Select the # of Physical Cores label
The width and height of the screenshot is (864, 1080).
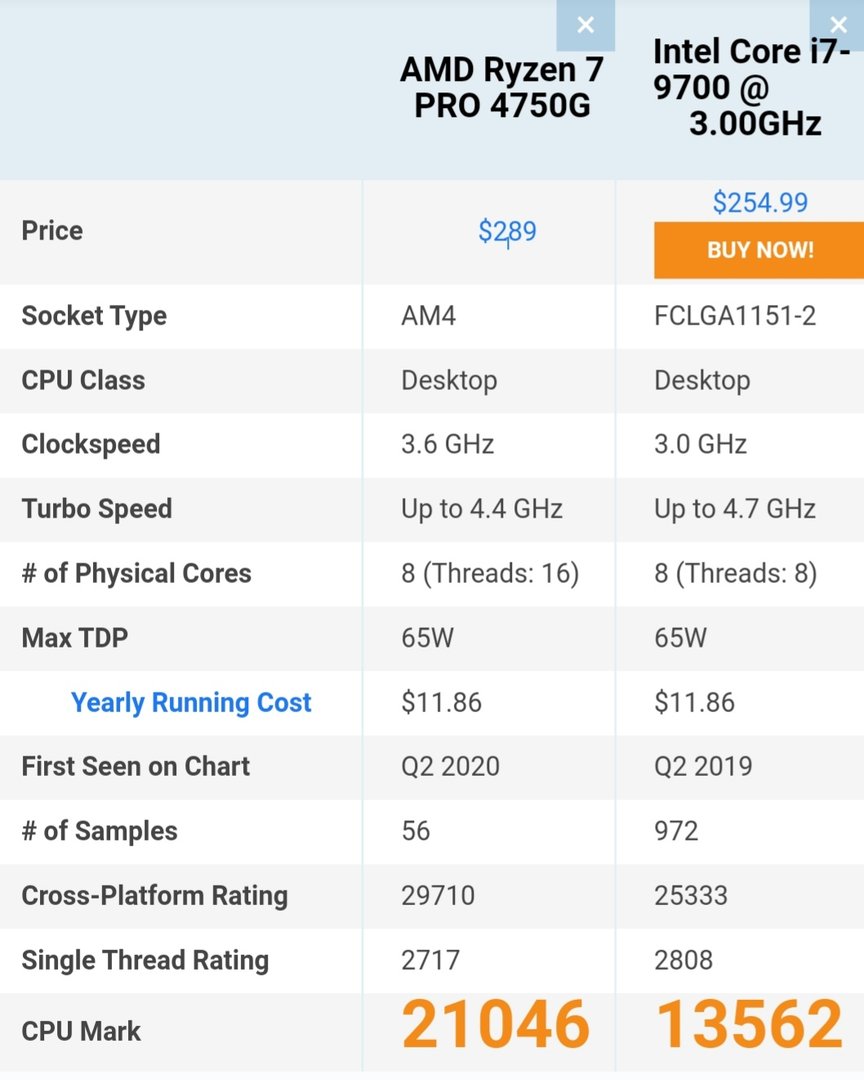[x=136, y=573]
